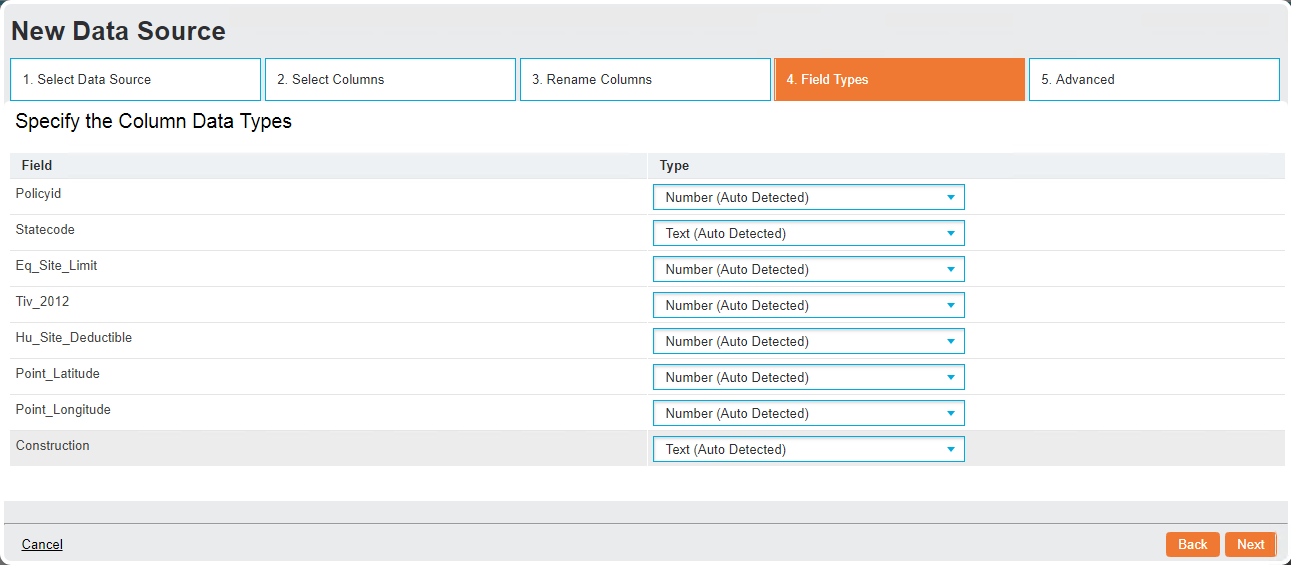The height and width of the screenshot is (565, 1291).
Task: Expand the Eq_Site_Limit type selector
Action: (x=808, y=269)
